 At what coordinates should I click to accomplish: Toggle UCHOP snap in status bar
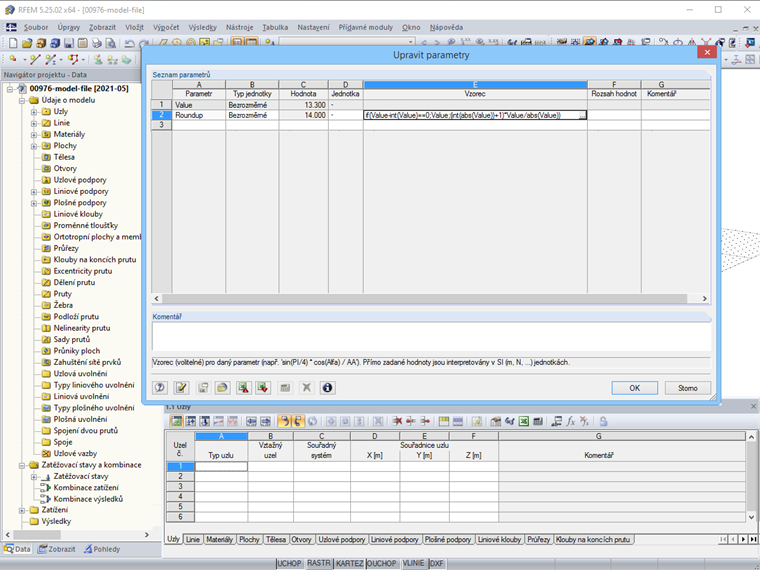pyautogui.click(x=289, y=563)
